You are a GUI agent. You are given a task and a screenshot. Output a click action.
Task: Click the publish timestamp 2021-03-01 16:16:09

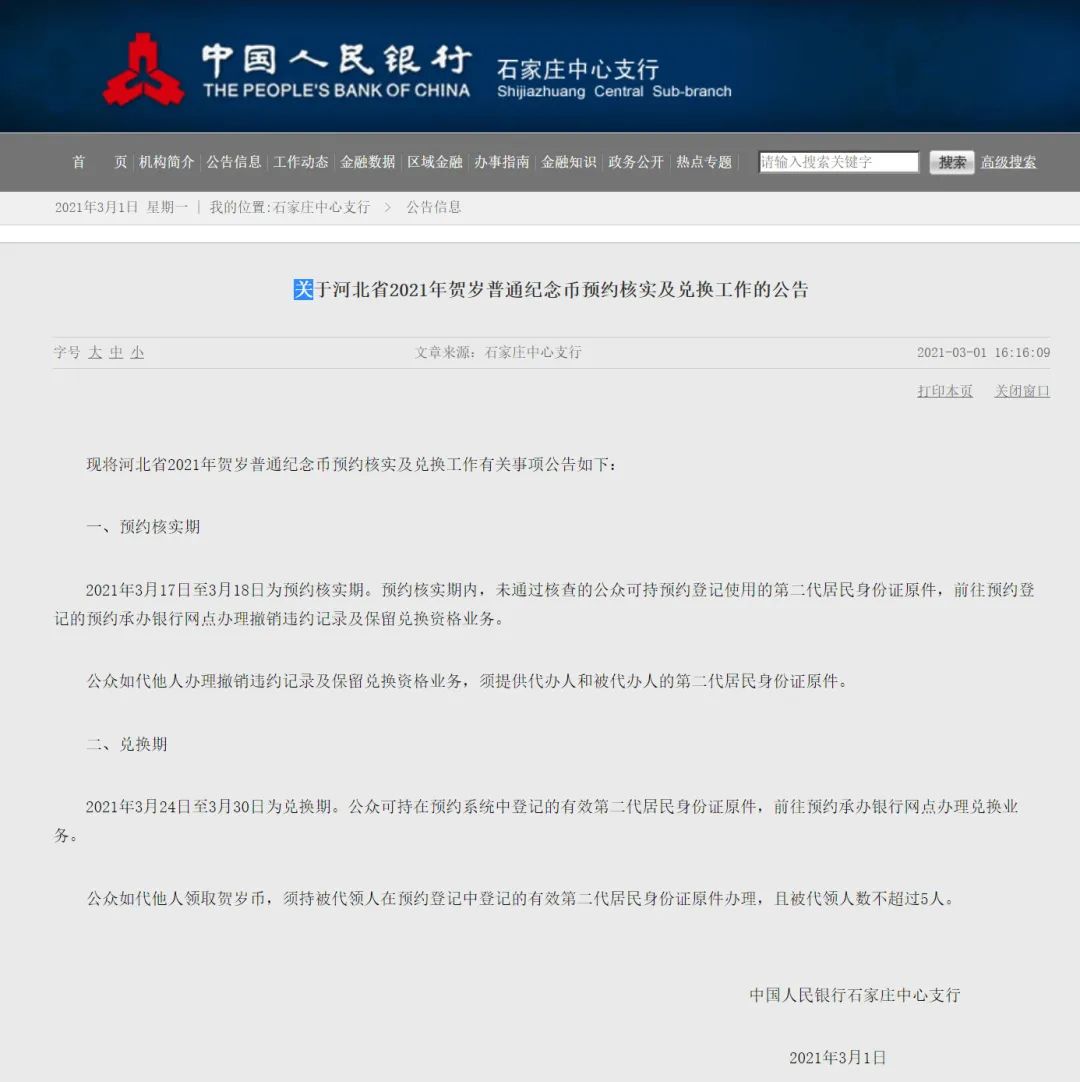point(983,353)
